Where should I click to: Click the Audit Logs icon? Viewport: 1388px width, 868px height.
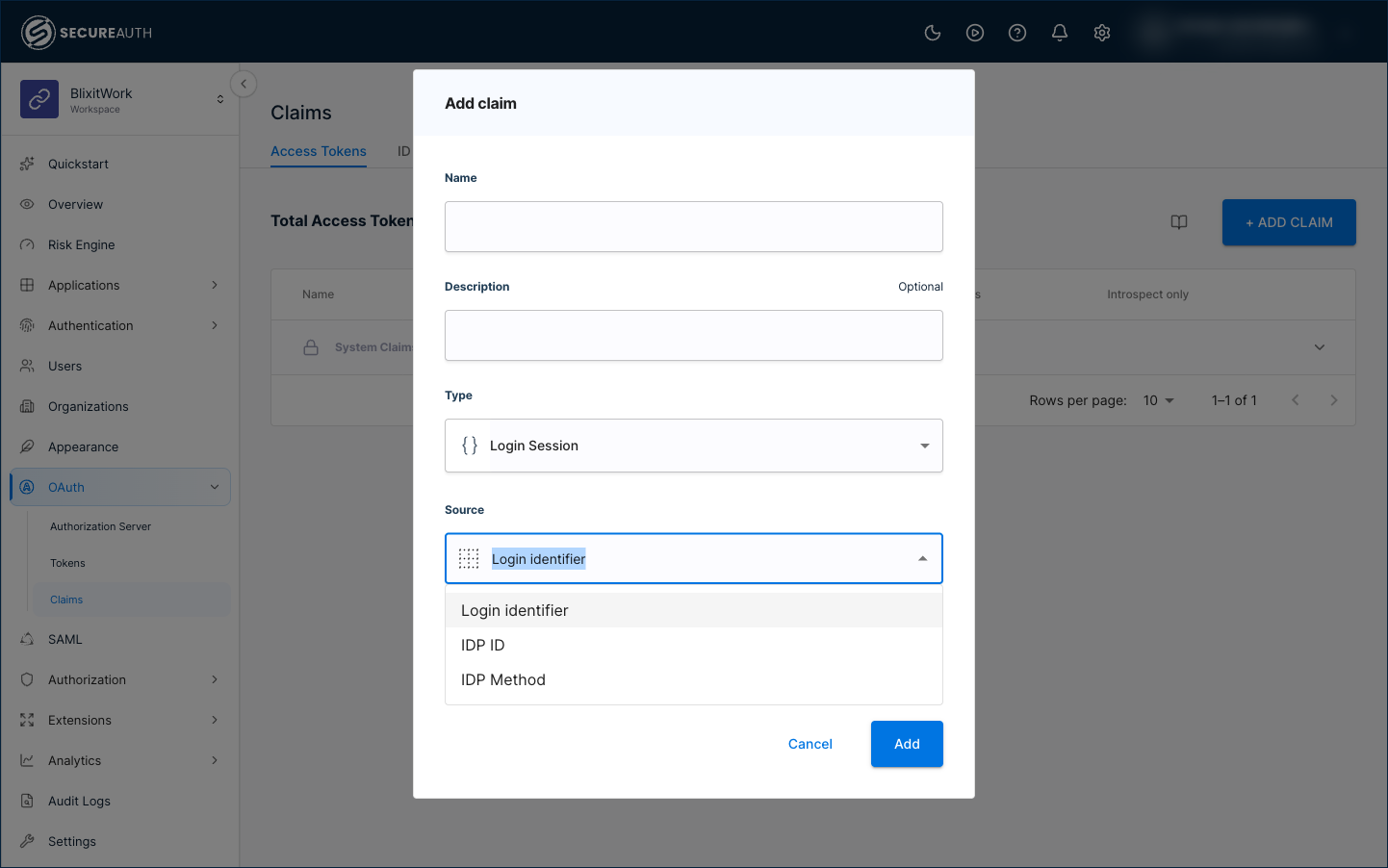[x=27, y=801]
